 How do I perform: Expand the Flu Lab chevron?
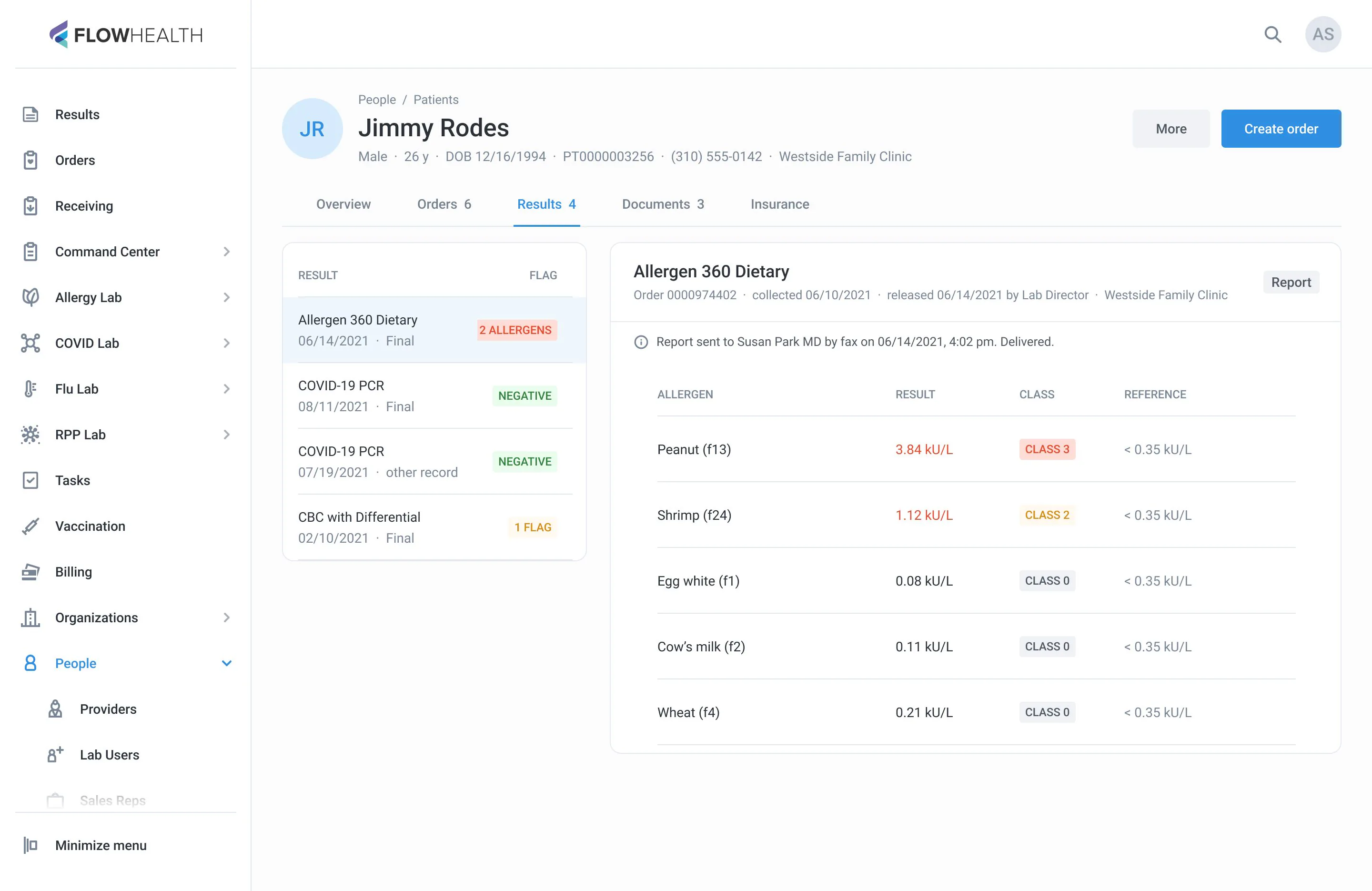[x=227, y=389]
